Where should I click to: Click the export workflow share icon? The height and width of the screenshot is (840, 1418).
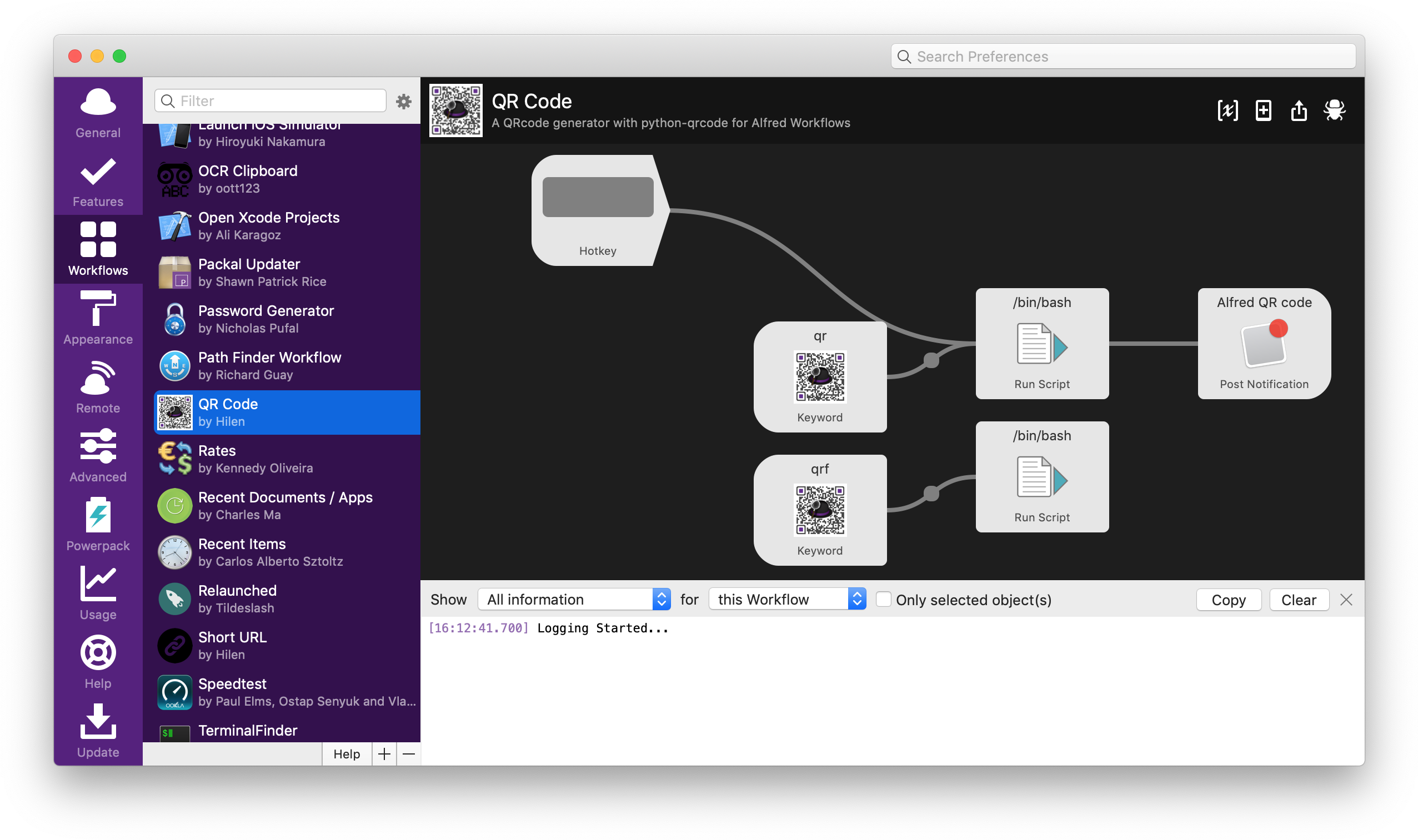[1299, 110]
